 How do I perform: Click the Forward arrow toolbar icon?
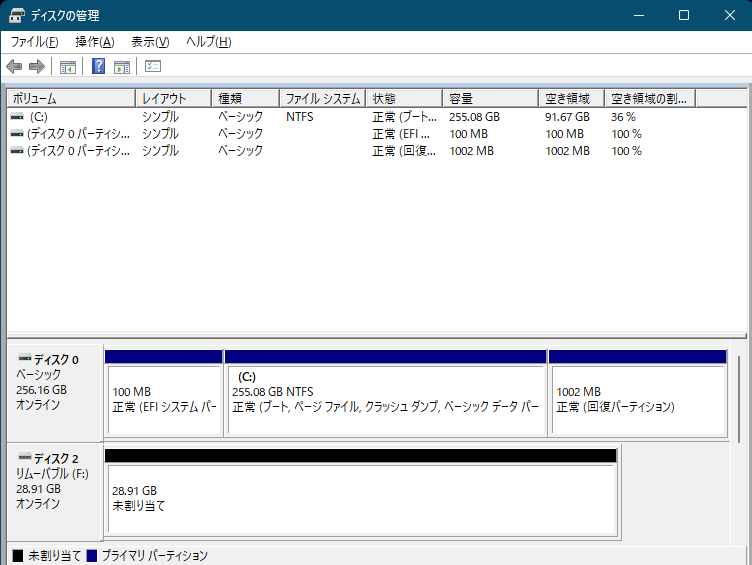[37, 67]
